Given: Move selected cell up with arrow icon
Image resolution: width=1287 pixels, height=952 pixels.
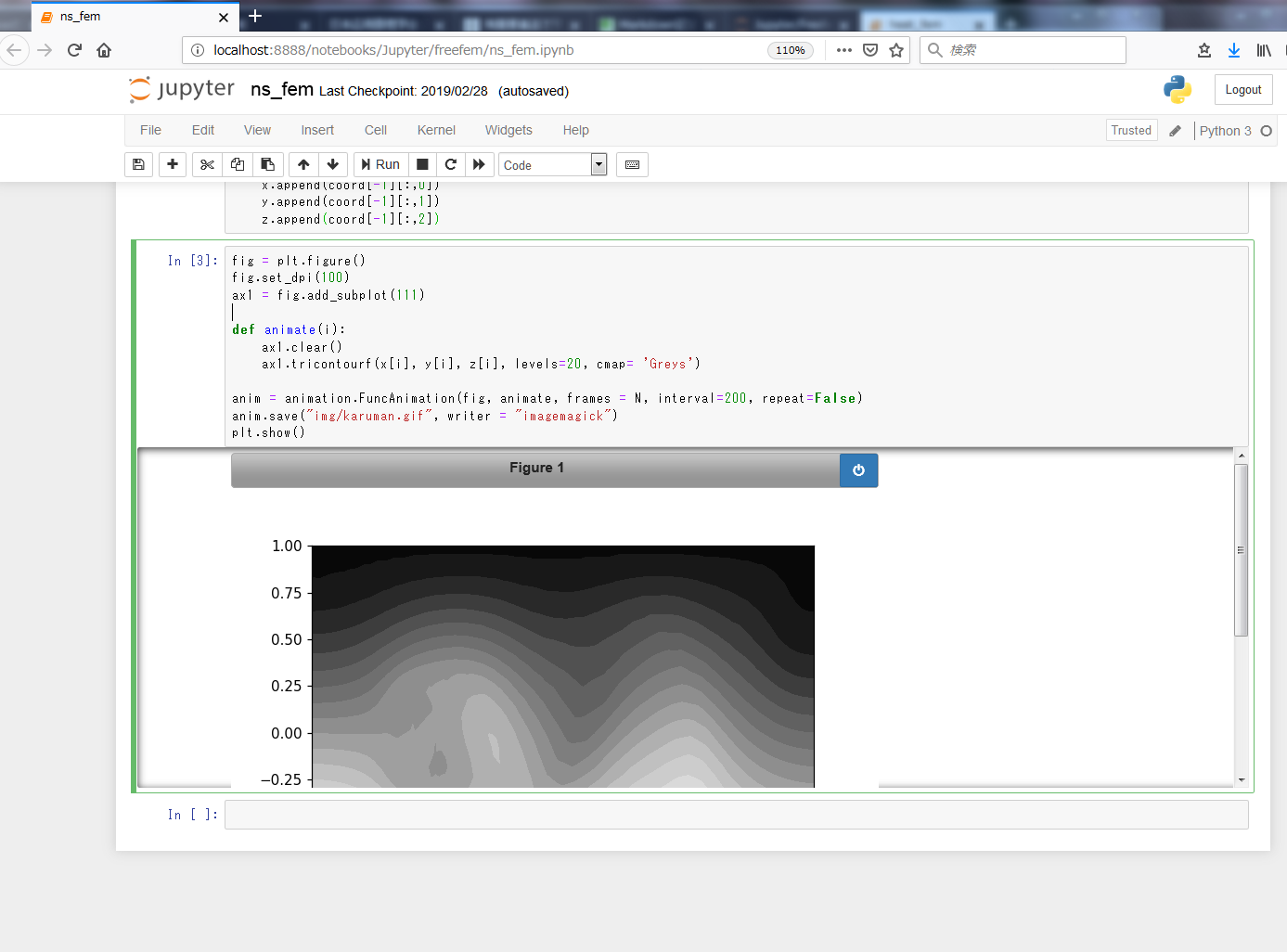Looking at the screenshot, I should (x=303, y=164).
